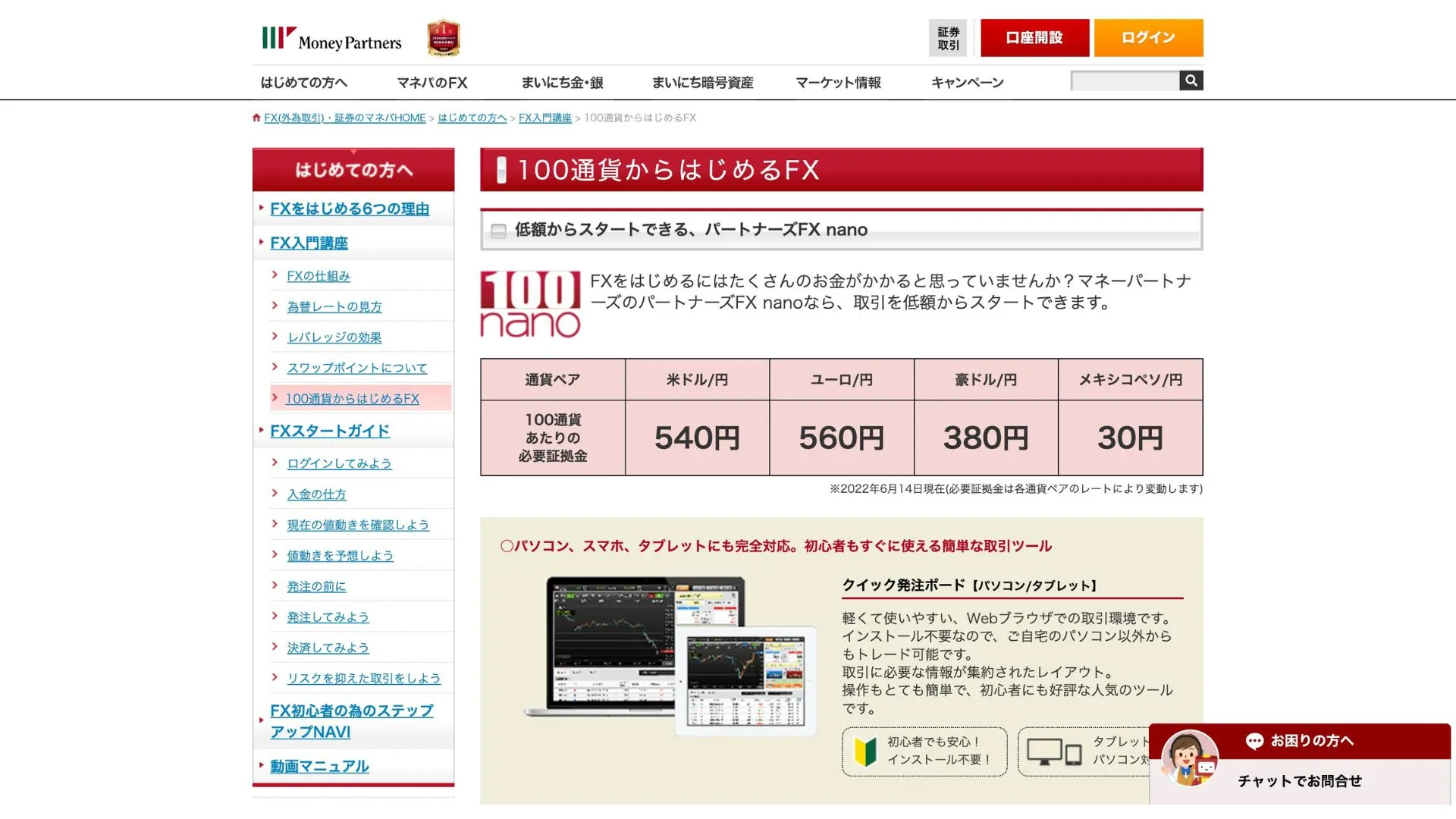Viewport: 1456px width, 819px height.
Task: Open the はじめての方へ menu
Action: (304, 83)
